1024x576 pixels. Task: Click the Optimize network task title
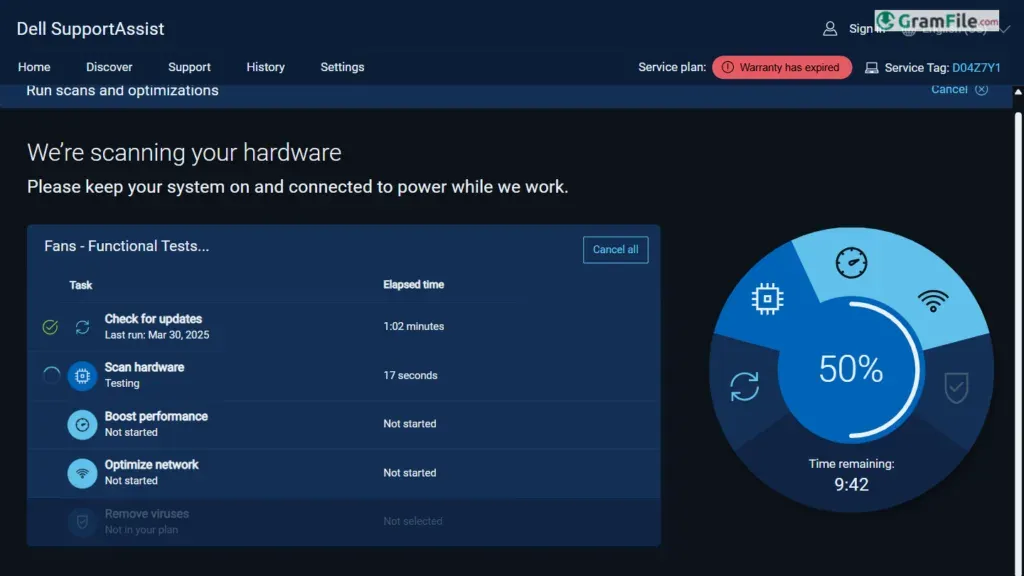152,464
